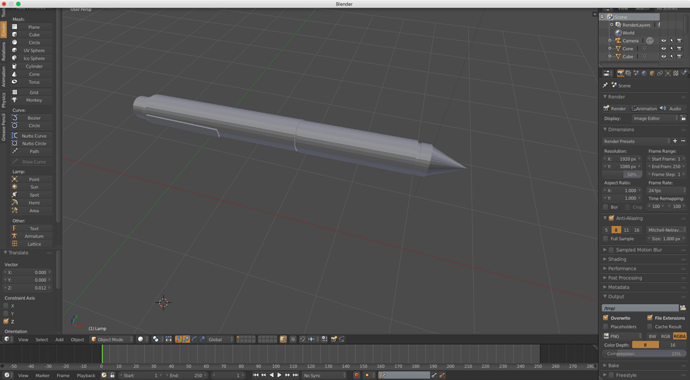The image size is (690, 380).
Task: Open the Add menu in viewport header
Action: [59, 340]
